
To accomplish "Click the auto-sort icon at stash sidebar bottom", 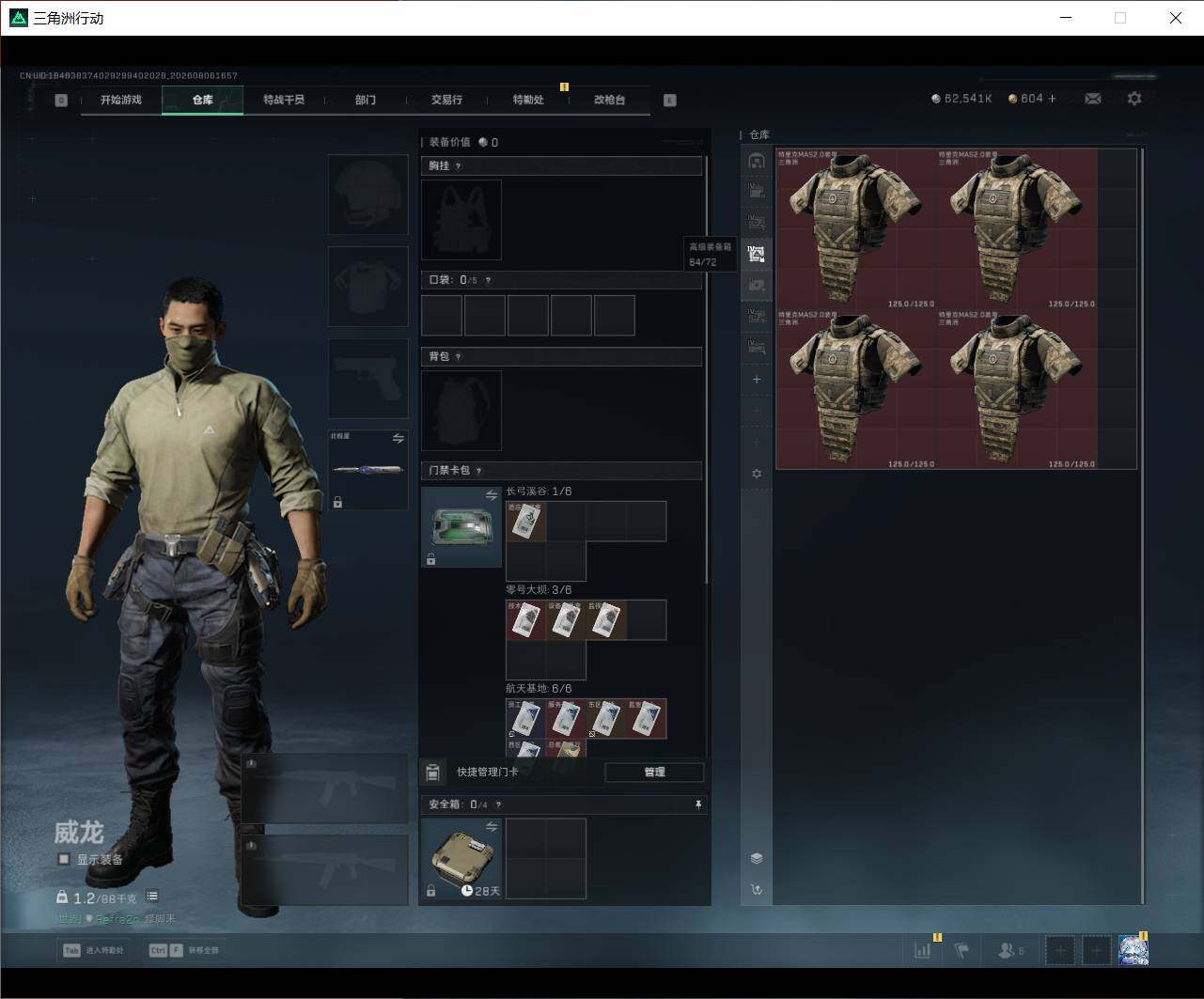I will tap(757, 889).
